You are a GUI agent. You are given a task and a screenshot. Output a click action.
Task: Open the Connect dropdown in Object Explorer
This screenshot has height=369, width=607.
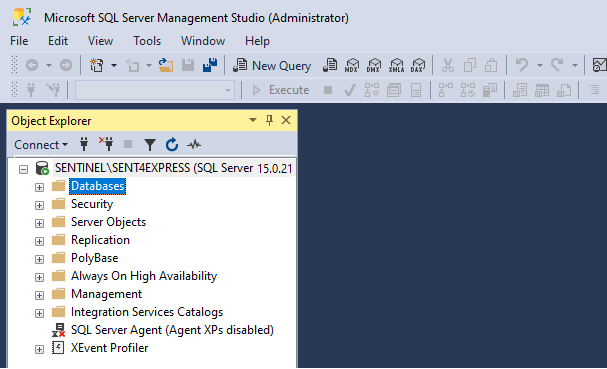(41, 144)
